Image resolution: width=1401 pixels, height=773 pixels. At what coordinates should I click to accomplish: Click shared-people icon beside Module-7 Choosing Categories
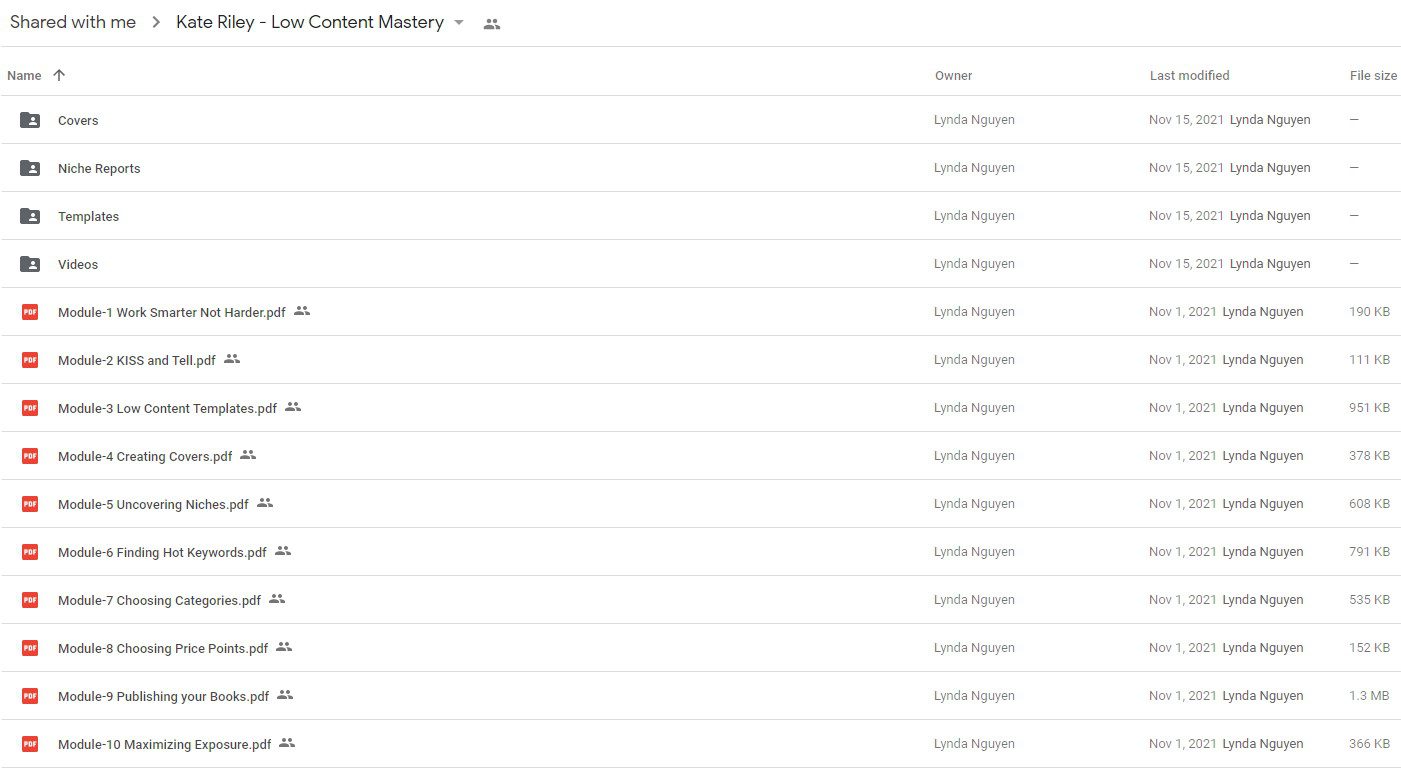click(277, 599)
